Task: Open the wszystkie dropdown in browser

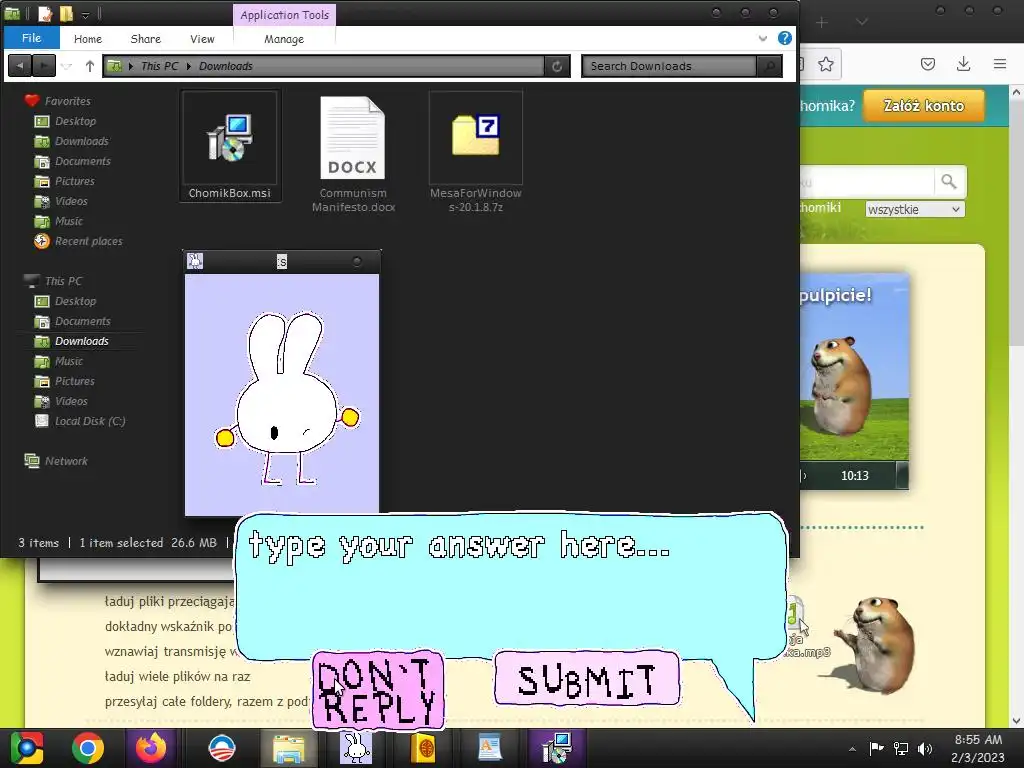Action: pyautogui.click(x=914, y=210)
